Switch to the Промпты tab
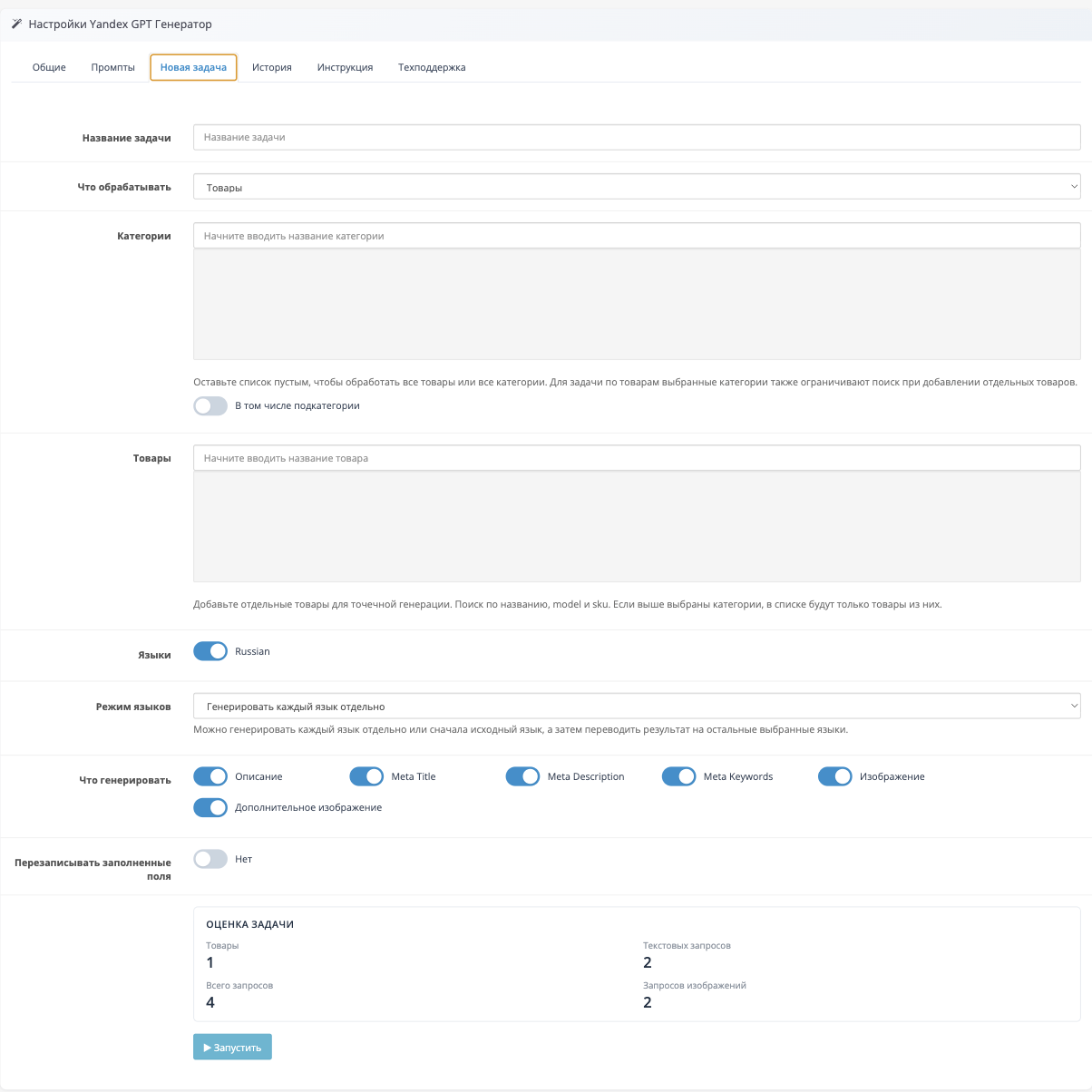1092x1092 pixels. [113, 67]
